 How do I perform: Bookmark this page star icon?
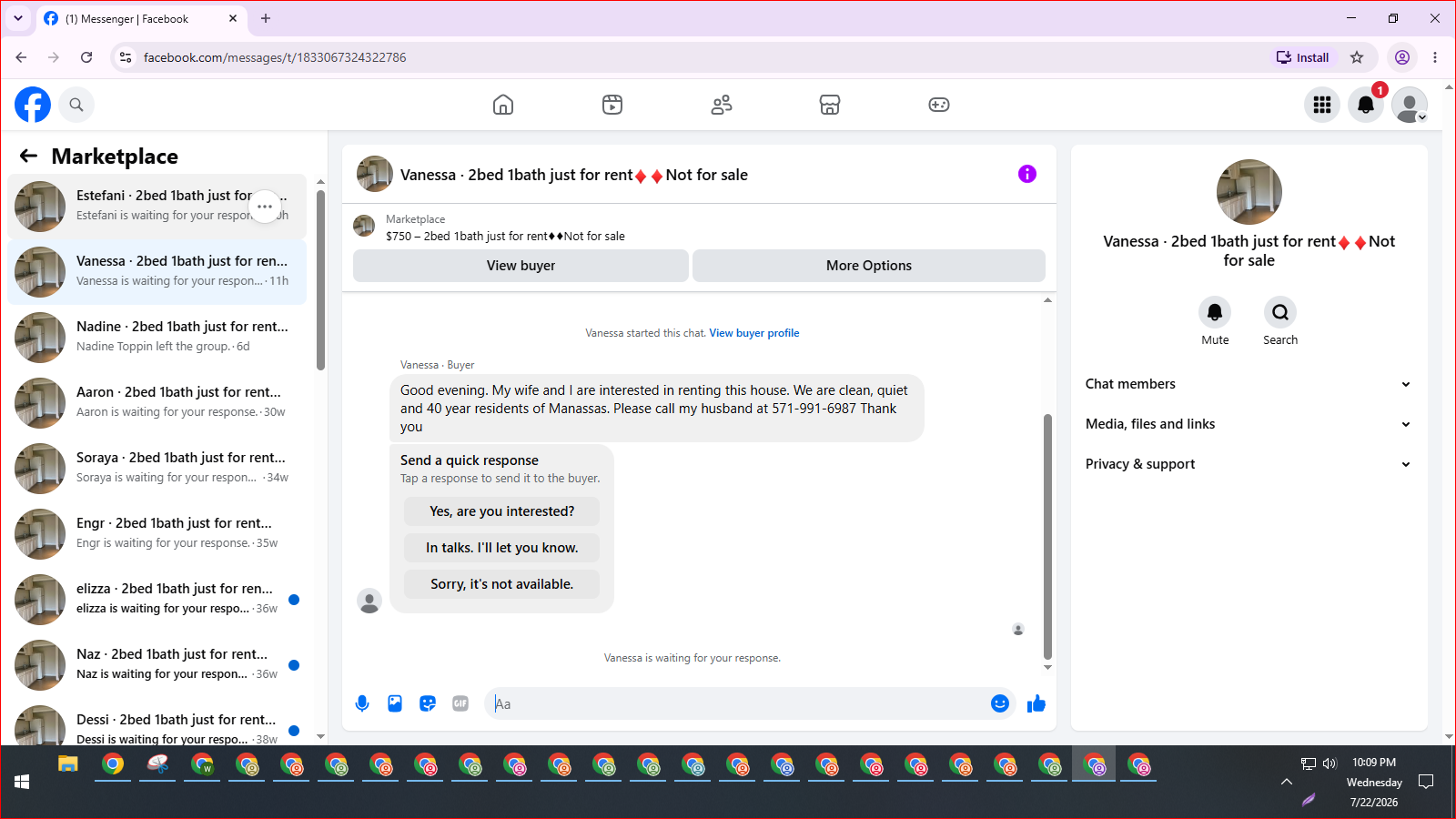(x=1357, y=57)
